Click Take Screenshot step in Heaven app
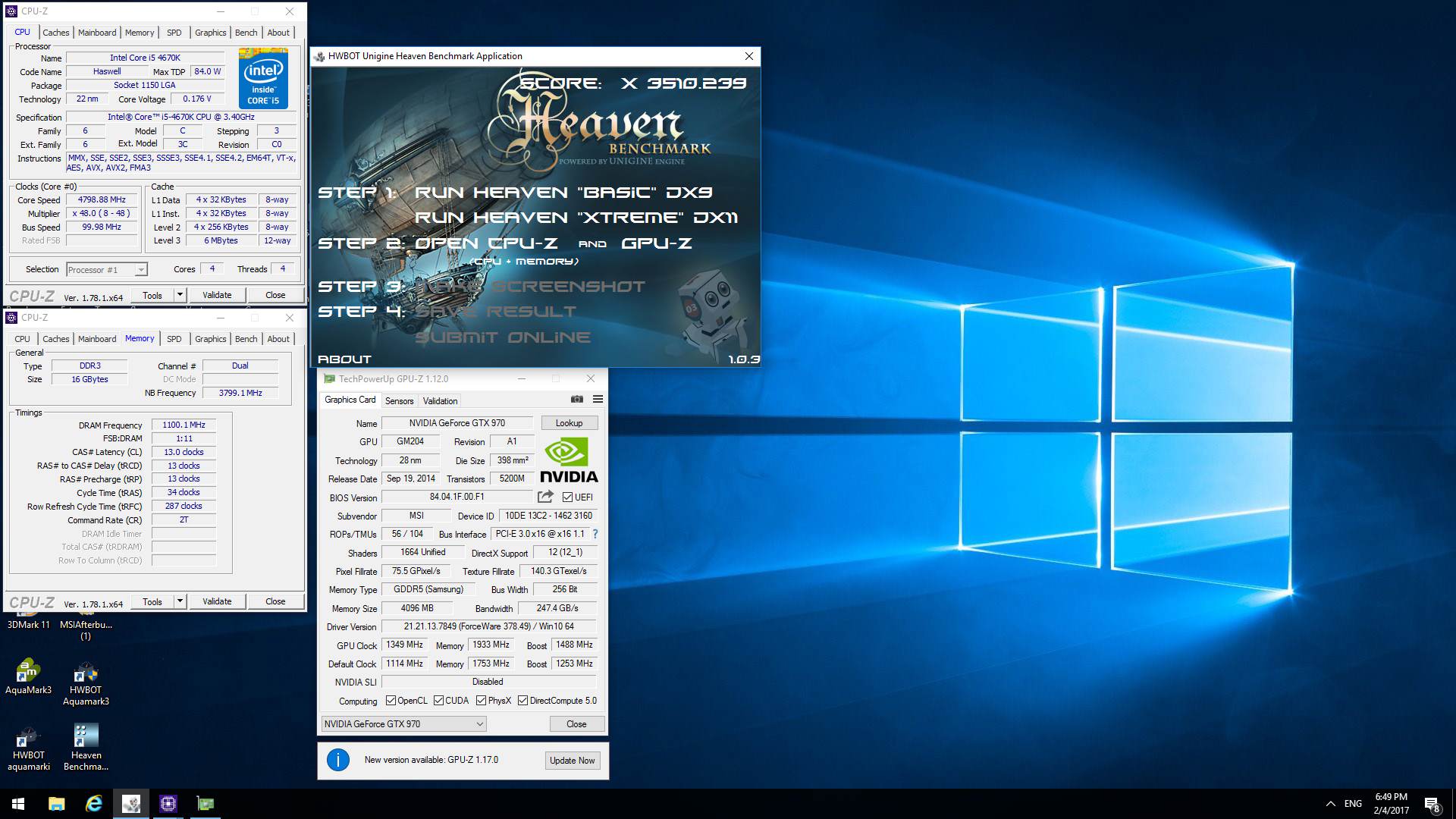Viewport: 1456px width, 819px height. pos(529,287)
